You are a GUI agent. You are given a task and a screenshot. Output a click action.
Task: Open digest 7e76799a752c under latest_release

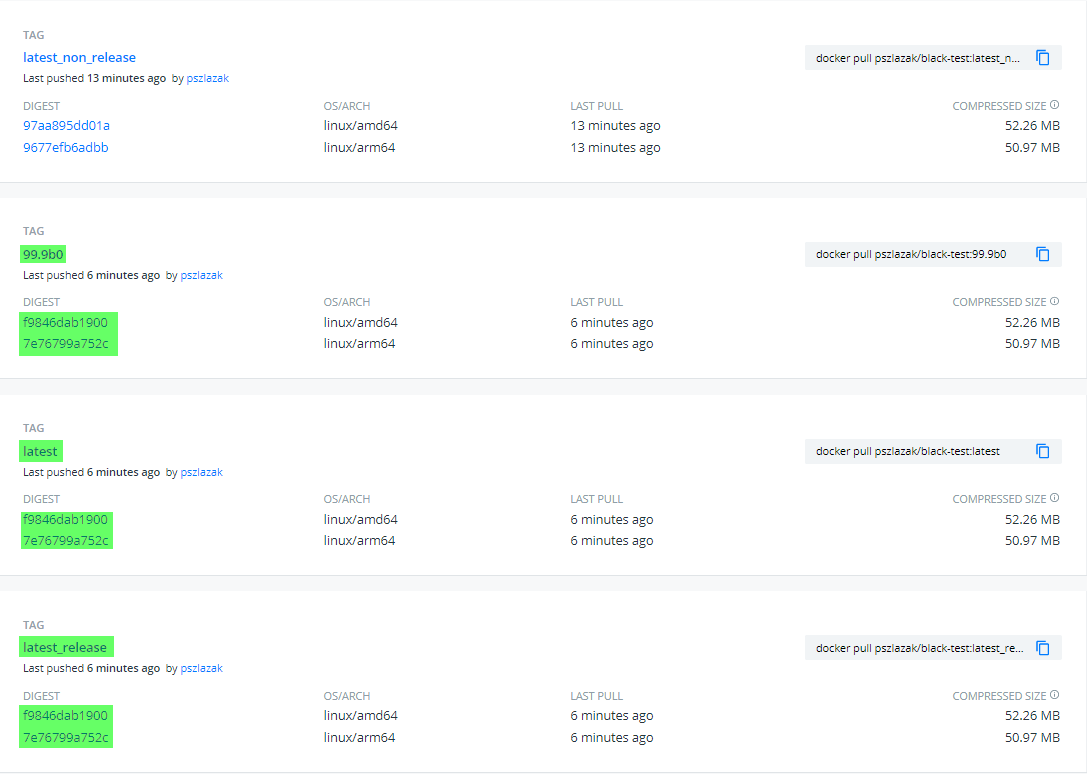pyautogui.click(x=66, y=737)
